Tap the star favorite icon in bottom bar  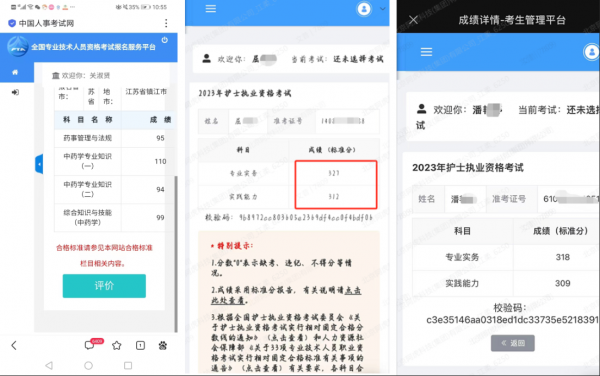(117, 346)
